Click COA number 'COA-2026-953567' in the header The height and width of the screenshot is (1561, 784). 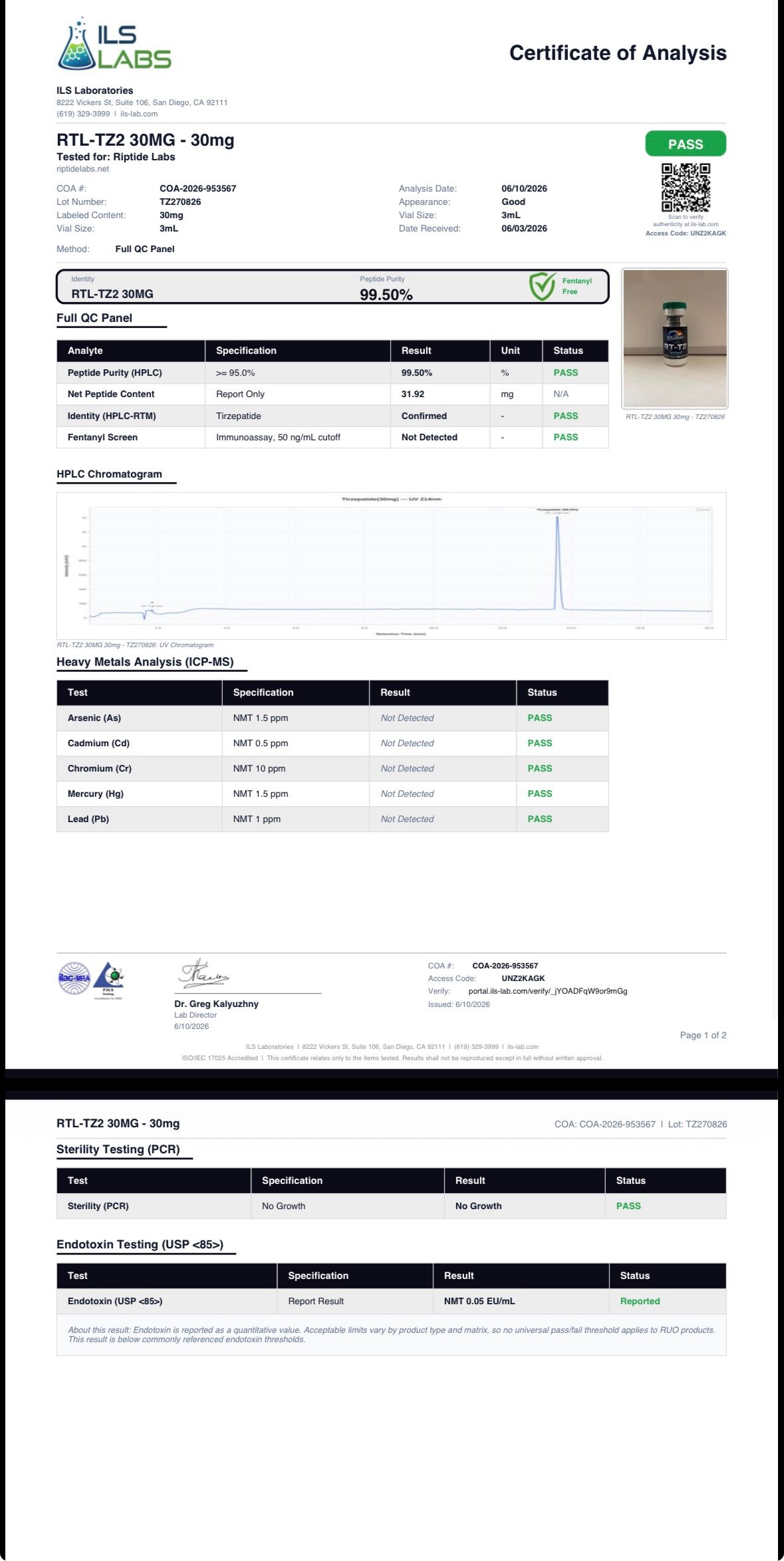click(197, 188)
